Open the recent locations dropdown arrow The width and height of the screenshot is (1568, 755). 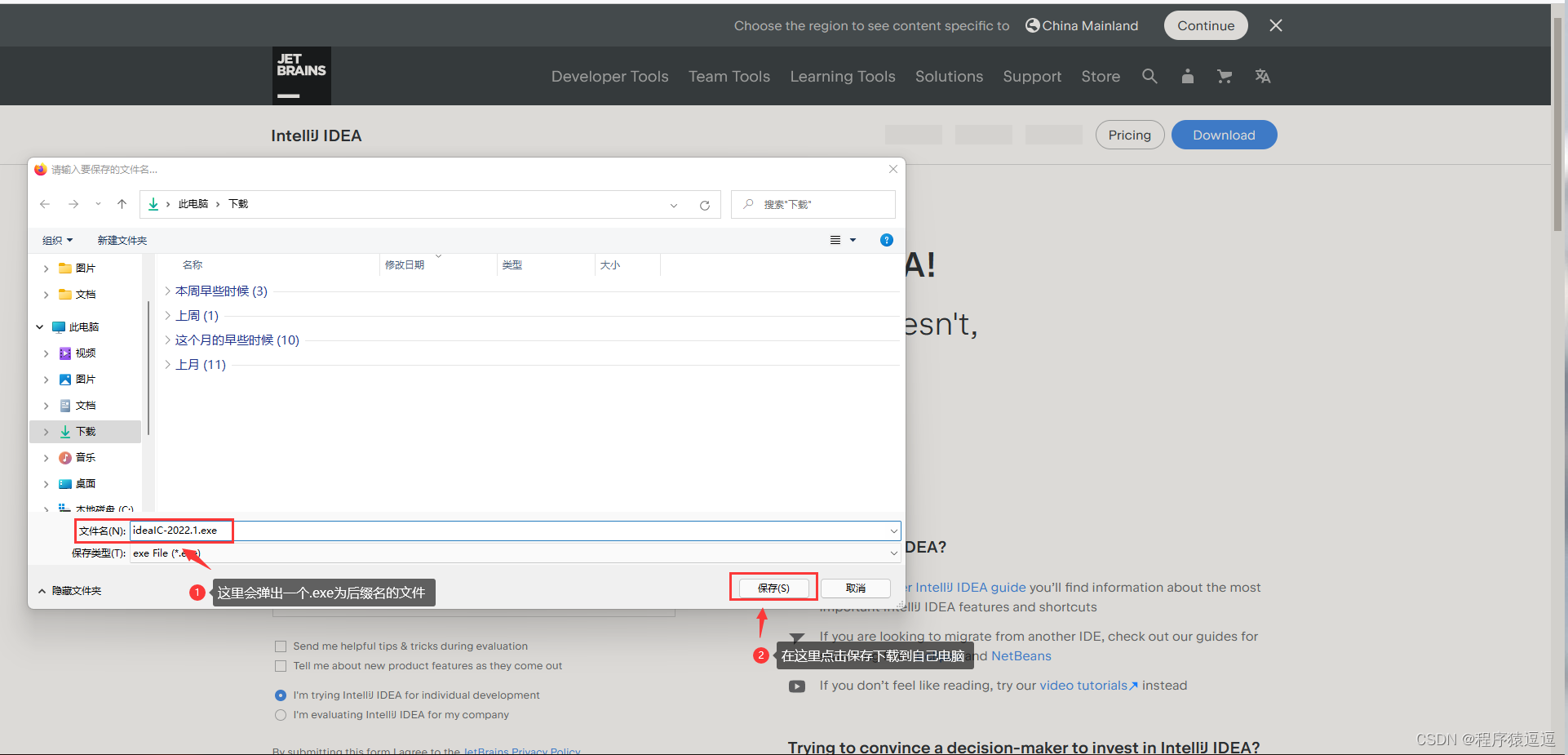(x=98, y=204)
